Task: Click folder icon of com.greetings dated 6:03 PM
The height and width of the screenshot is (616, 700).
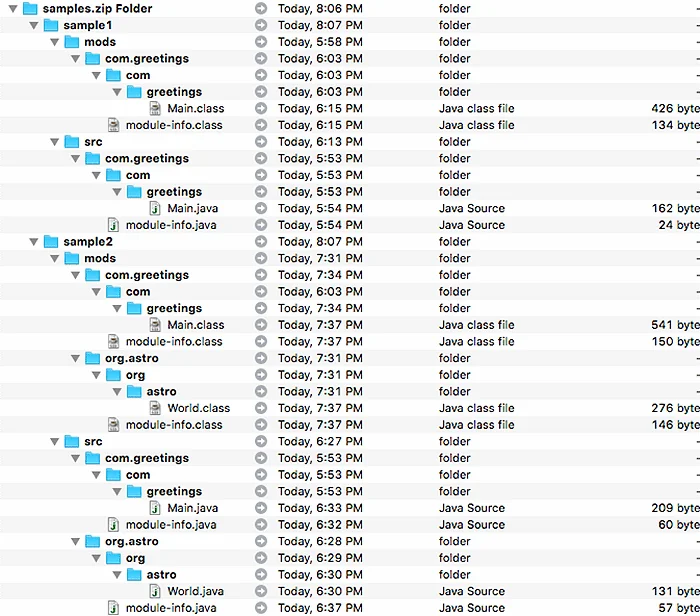Action: coord(92,58)
